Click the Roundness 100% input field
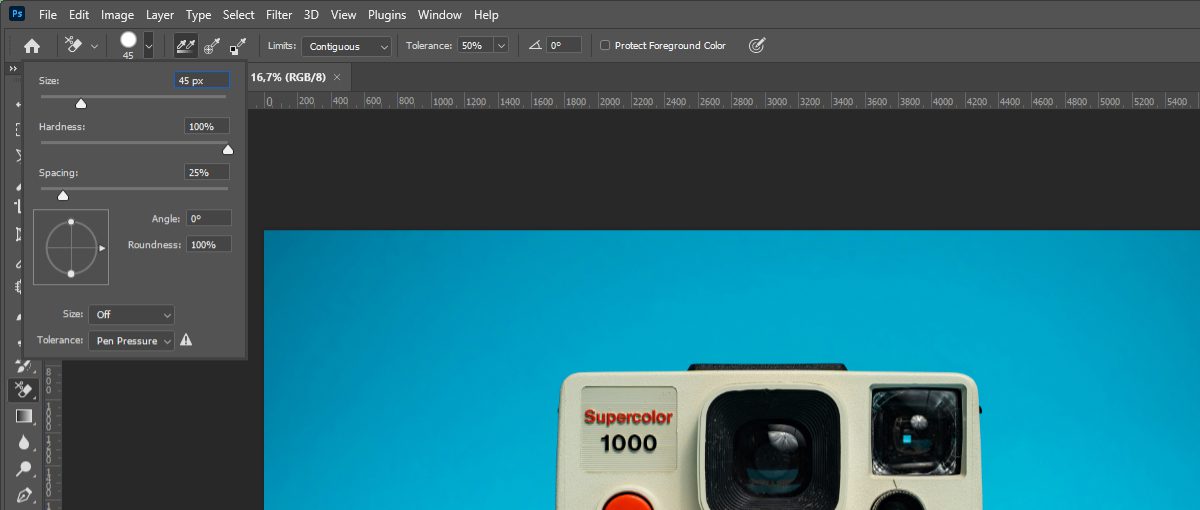The image size is (1200, 510). pos(209,244)
